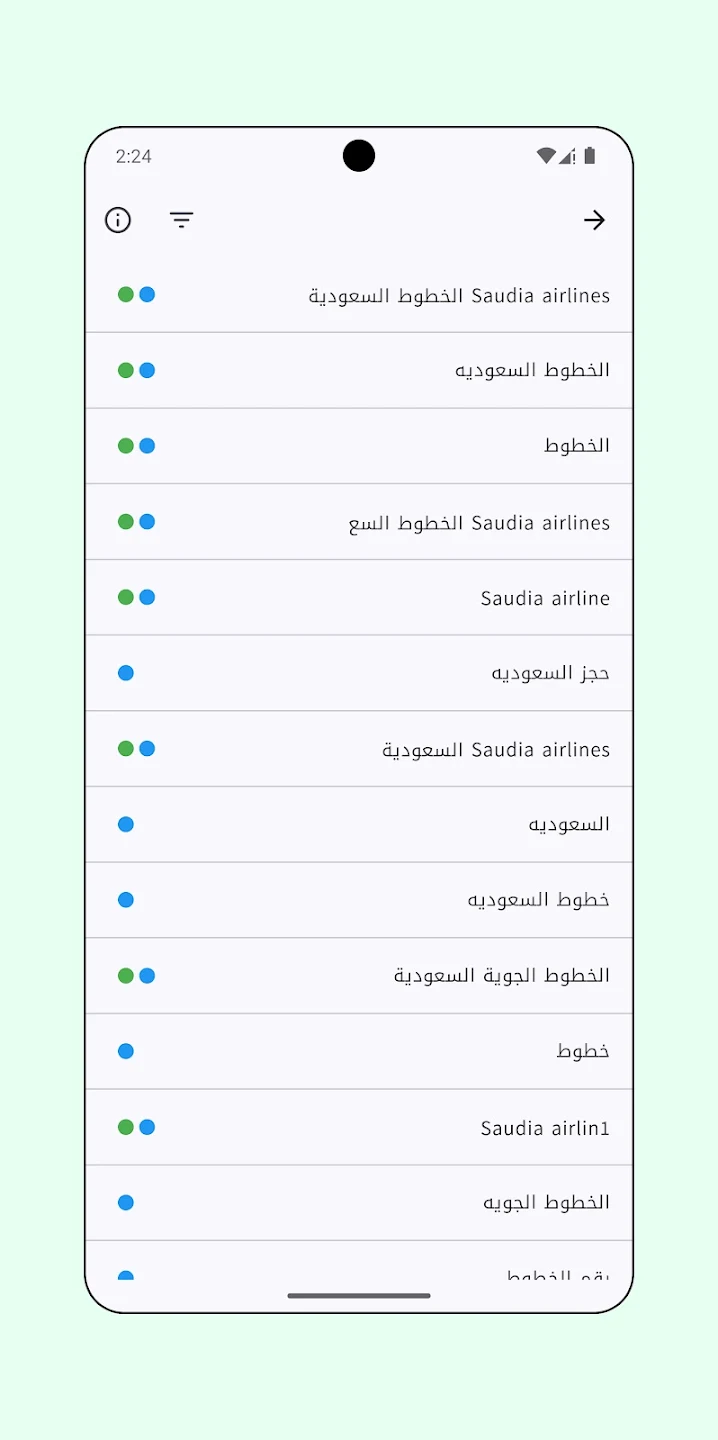Click the green dot beside Saudia airline

coord(126,597)
